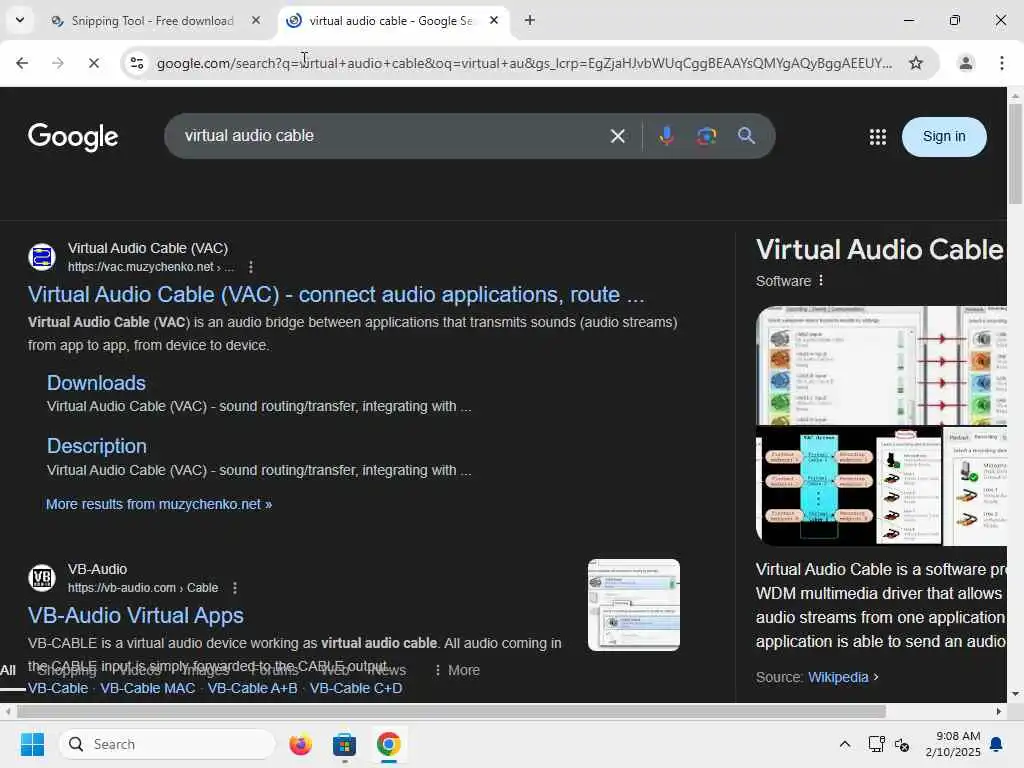
Task: Bookmark this page with the star
Action: pos(916,63)
